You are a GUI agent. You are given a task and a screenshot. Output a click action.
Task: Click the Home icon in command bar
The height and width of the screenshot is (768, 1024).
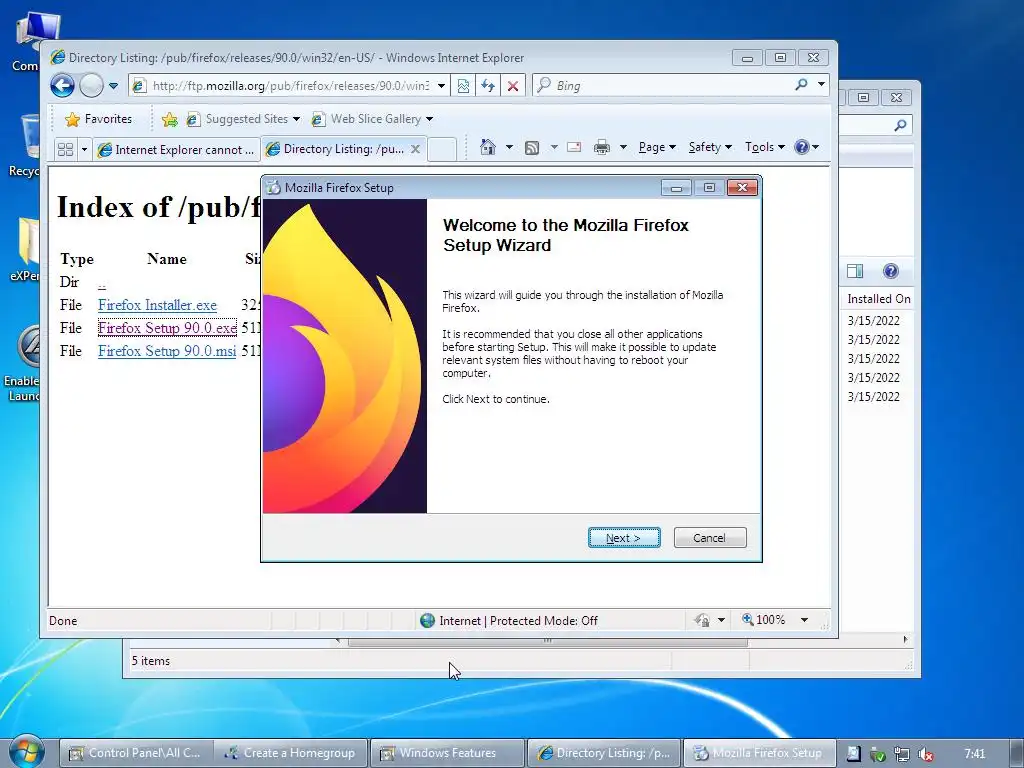(487, 147)
